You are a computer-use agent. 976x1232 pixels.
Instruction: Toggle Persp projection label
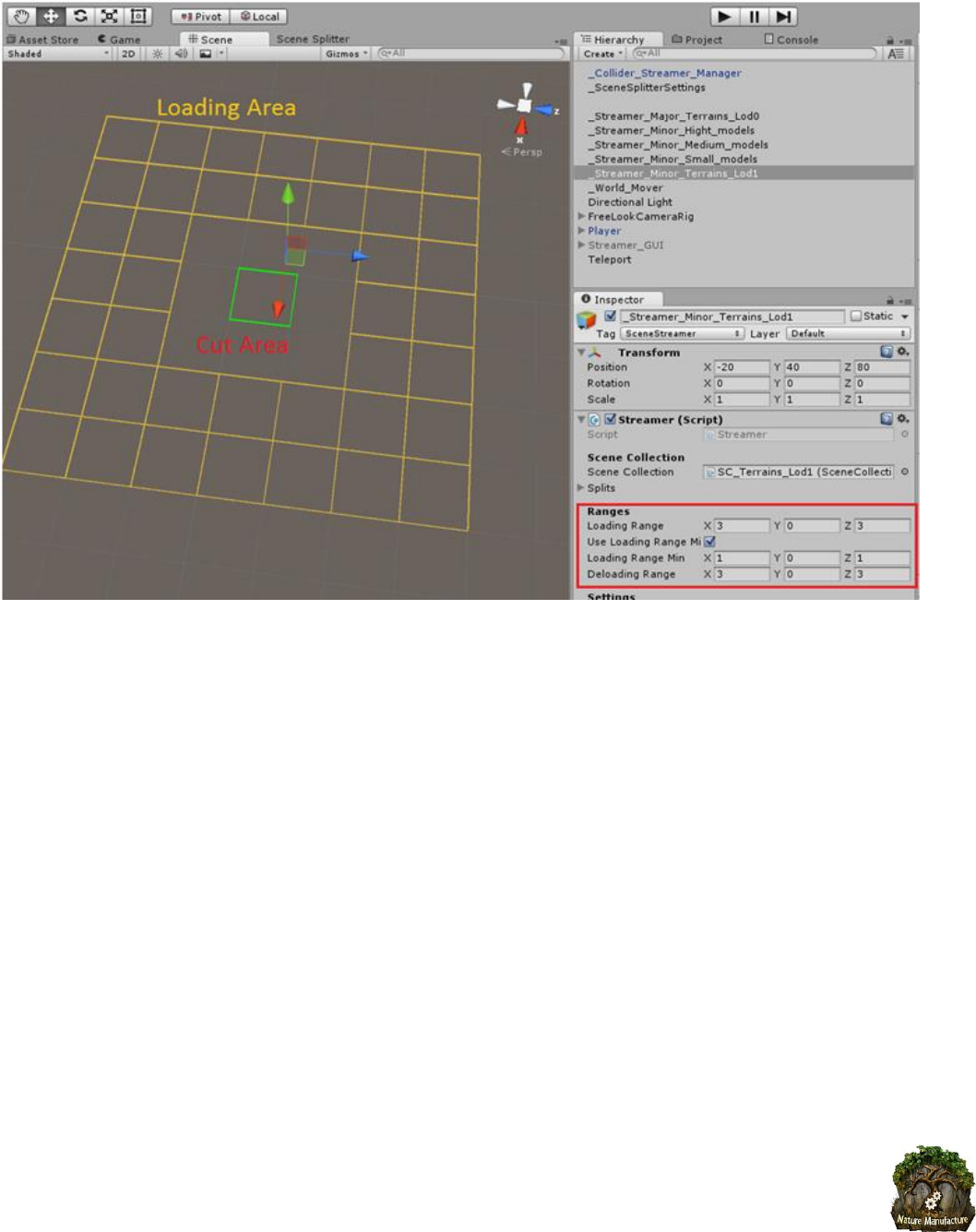522,151
